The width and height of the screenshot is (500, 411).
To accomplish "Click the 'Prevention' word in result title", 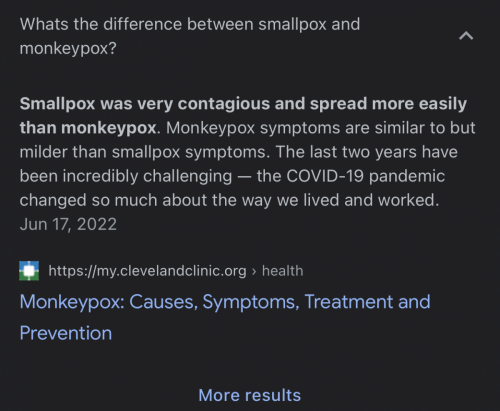I will pyautogui.click(x=66, y=333).
